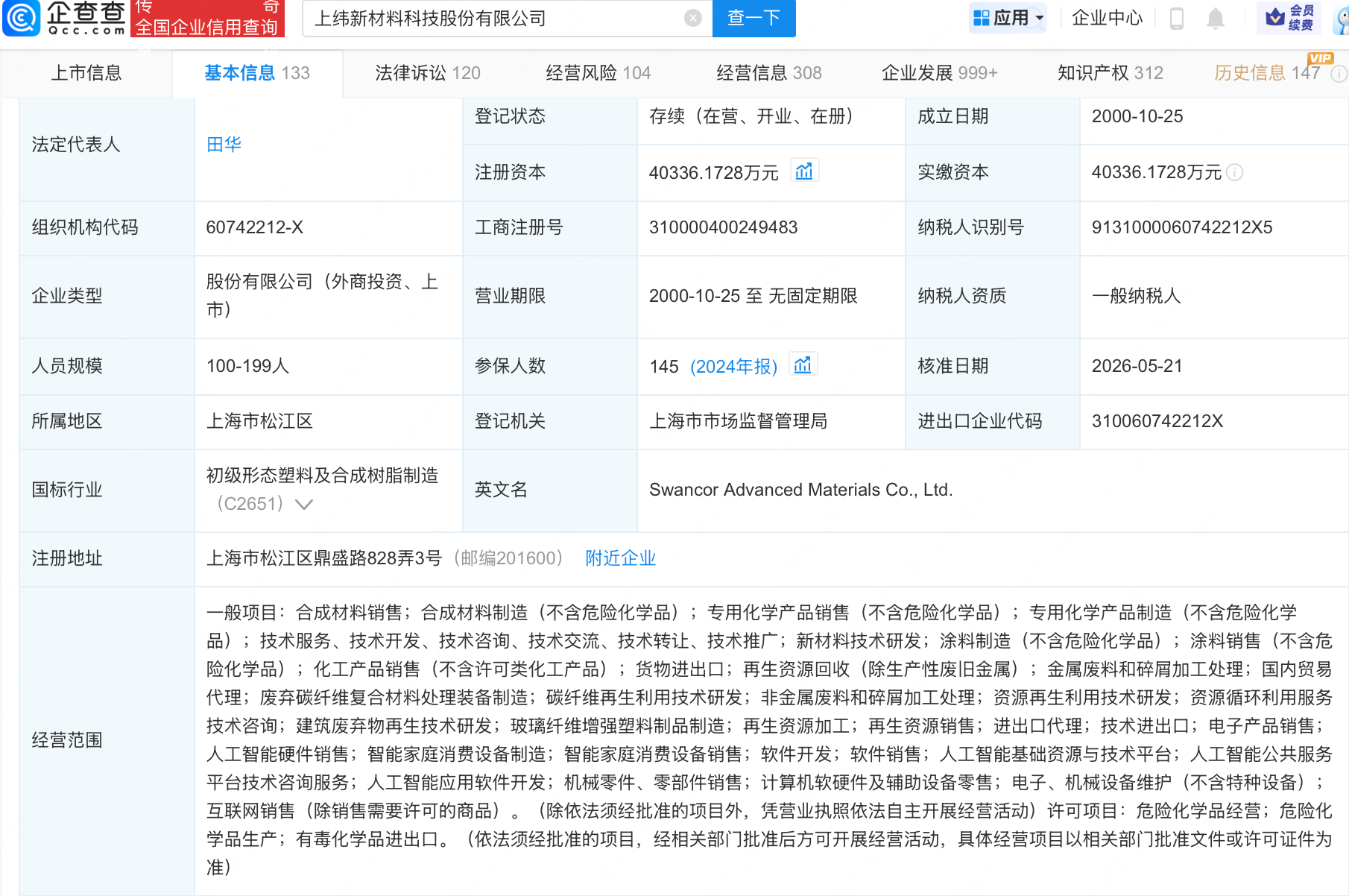
Task: Select import-export code 310060742212X
Action: pos(1157,421)
